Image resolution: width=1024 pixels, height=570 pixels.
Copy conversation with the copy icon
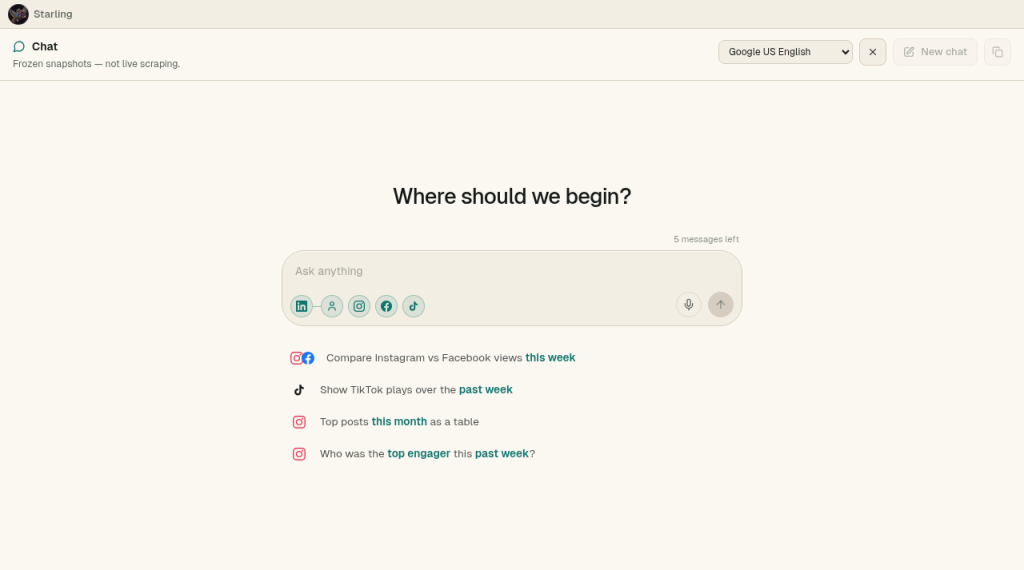tap(997, 52)
